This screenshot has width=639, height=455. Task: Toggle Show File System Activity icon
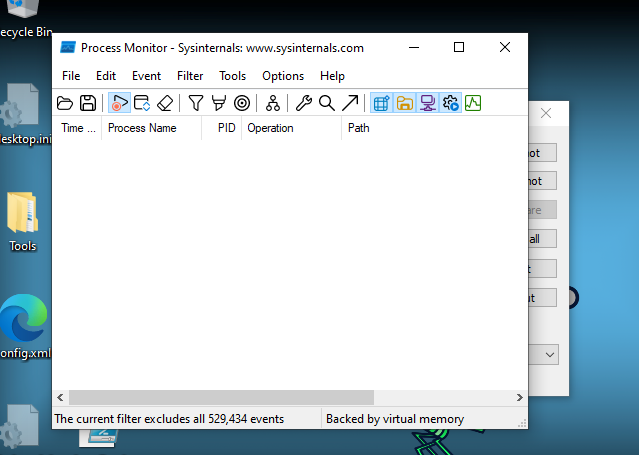(405, 103)
